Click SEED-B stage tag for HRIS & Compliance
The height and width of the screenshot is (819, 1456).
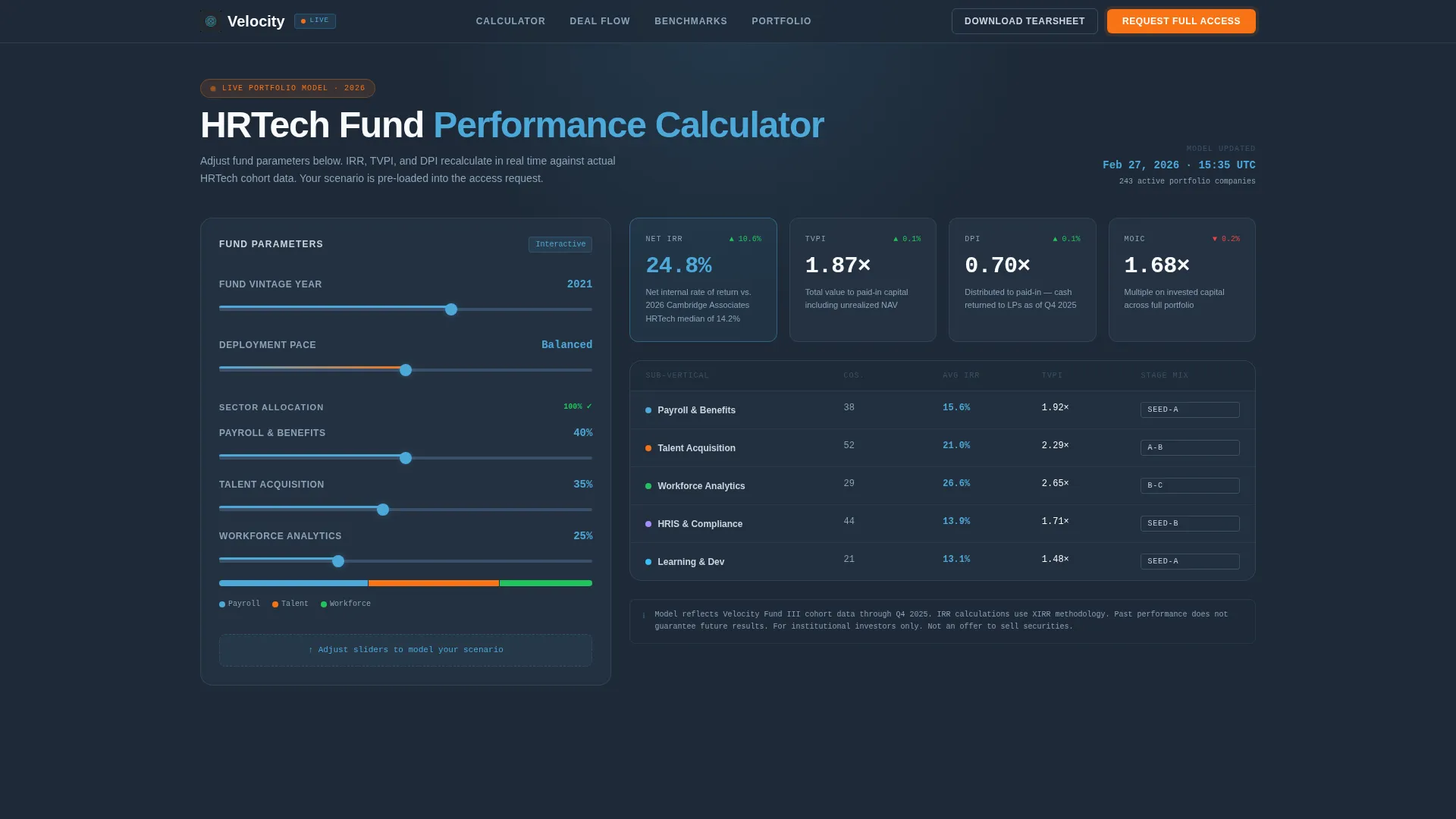tap(1190, 524)
